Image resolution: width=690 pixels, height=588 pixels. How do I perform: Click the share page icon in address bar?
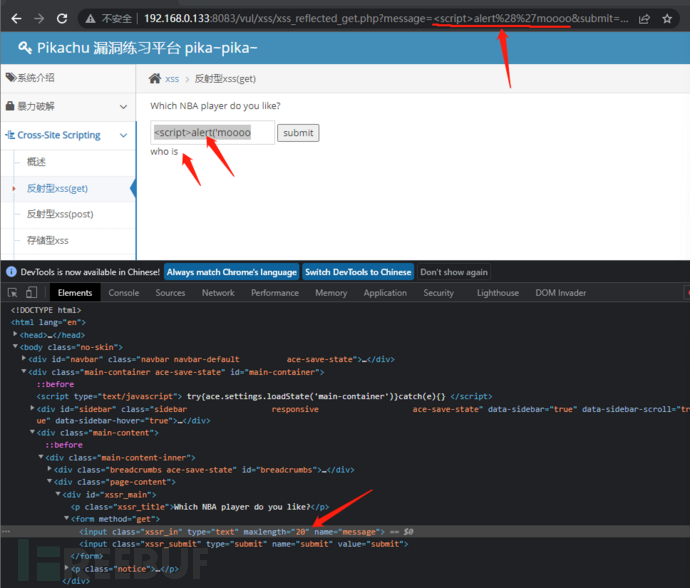tap(644, 18)
